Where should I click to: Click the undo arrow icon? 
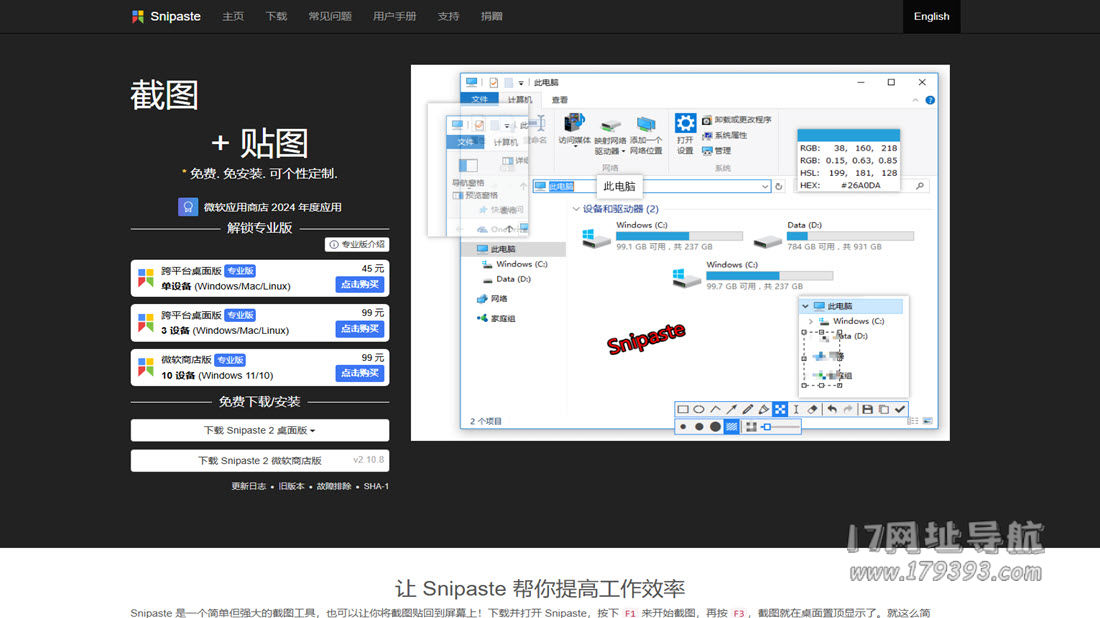[832, 409]
